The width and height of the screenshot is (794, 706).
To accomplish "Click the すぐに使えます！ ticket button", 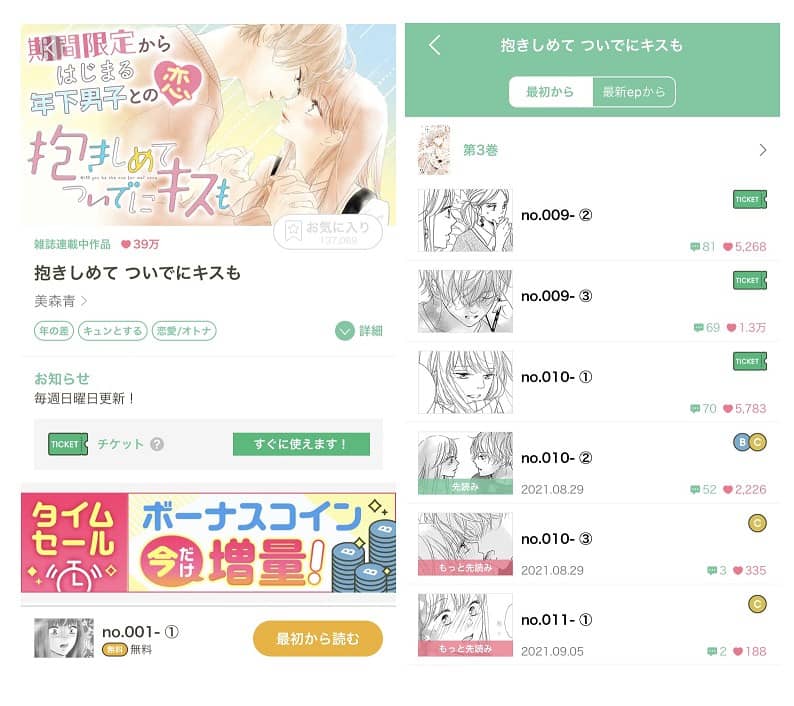I will (x=301, y=444).
